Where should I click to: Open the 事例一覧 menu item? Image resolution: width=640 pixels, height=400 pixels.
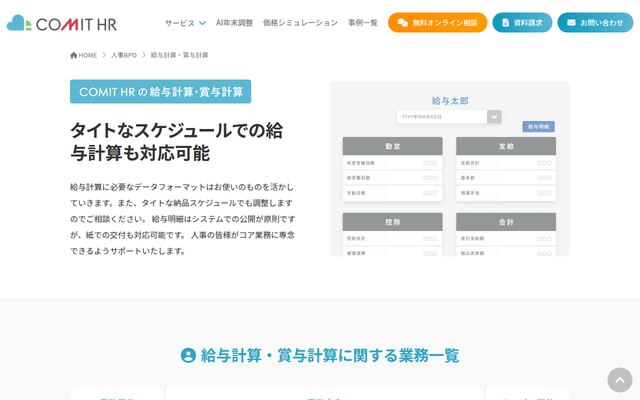[x=363, y=23]
